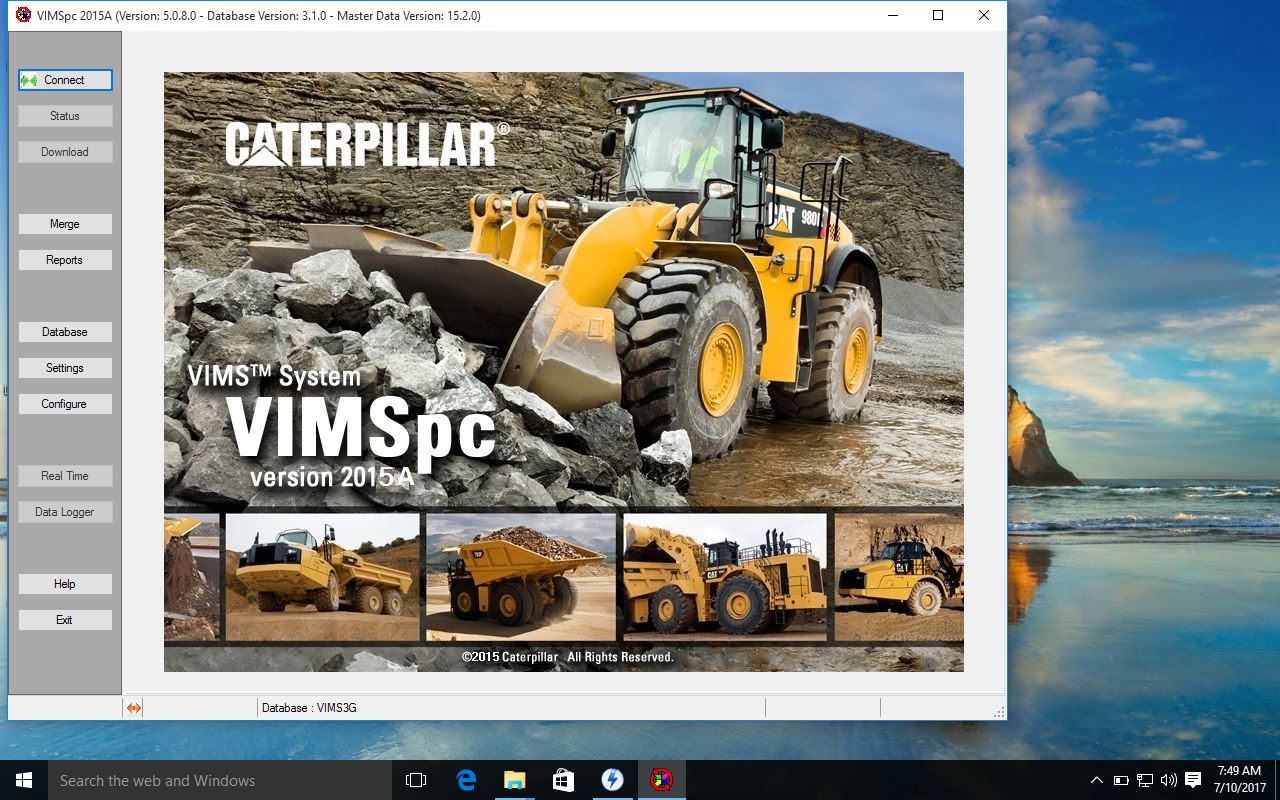Click the battery tray icon

tap(1121, 780)
